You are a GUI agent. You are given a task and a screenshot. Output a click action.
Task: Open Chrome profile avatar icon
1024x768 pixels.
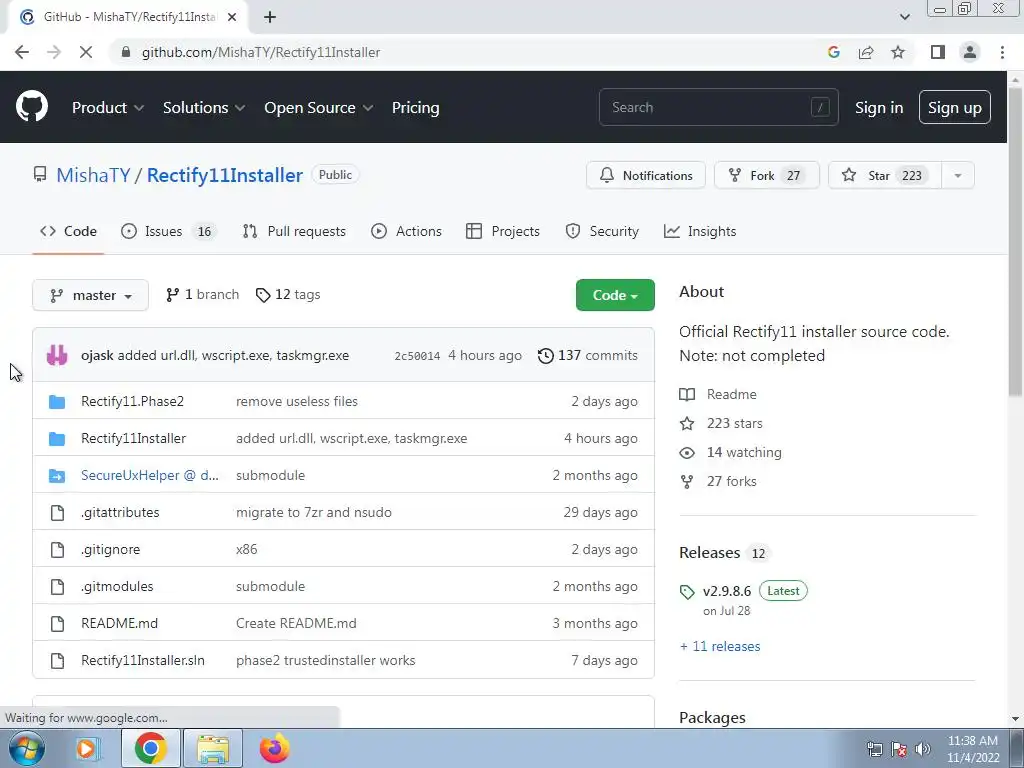click(970, 52)
